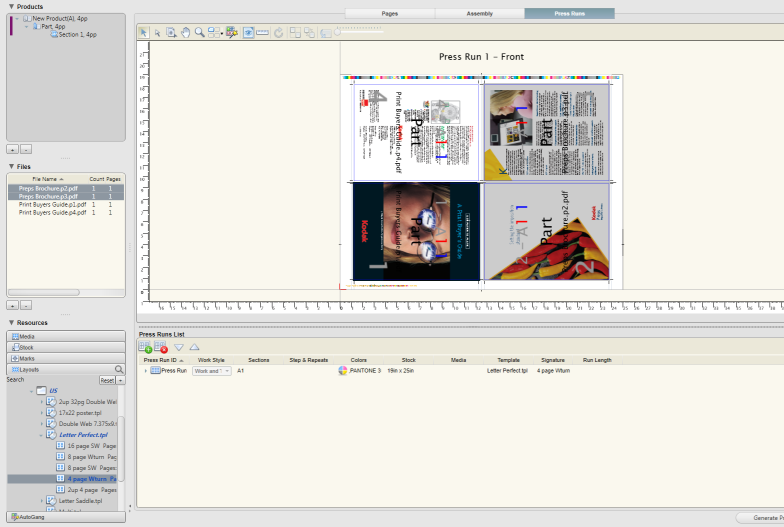The image size is (784, 527).
Task: Open the Layouts resources section
Action: (x=66, y=370)
